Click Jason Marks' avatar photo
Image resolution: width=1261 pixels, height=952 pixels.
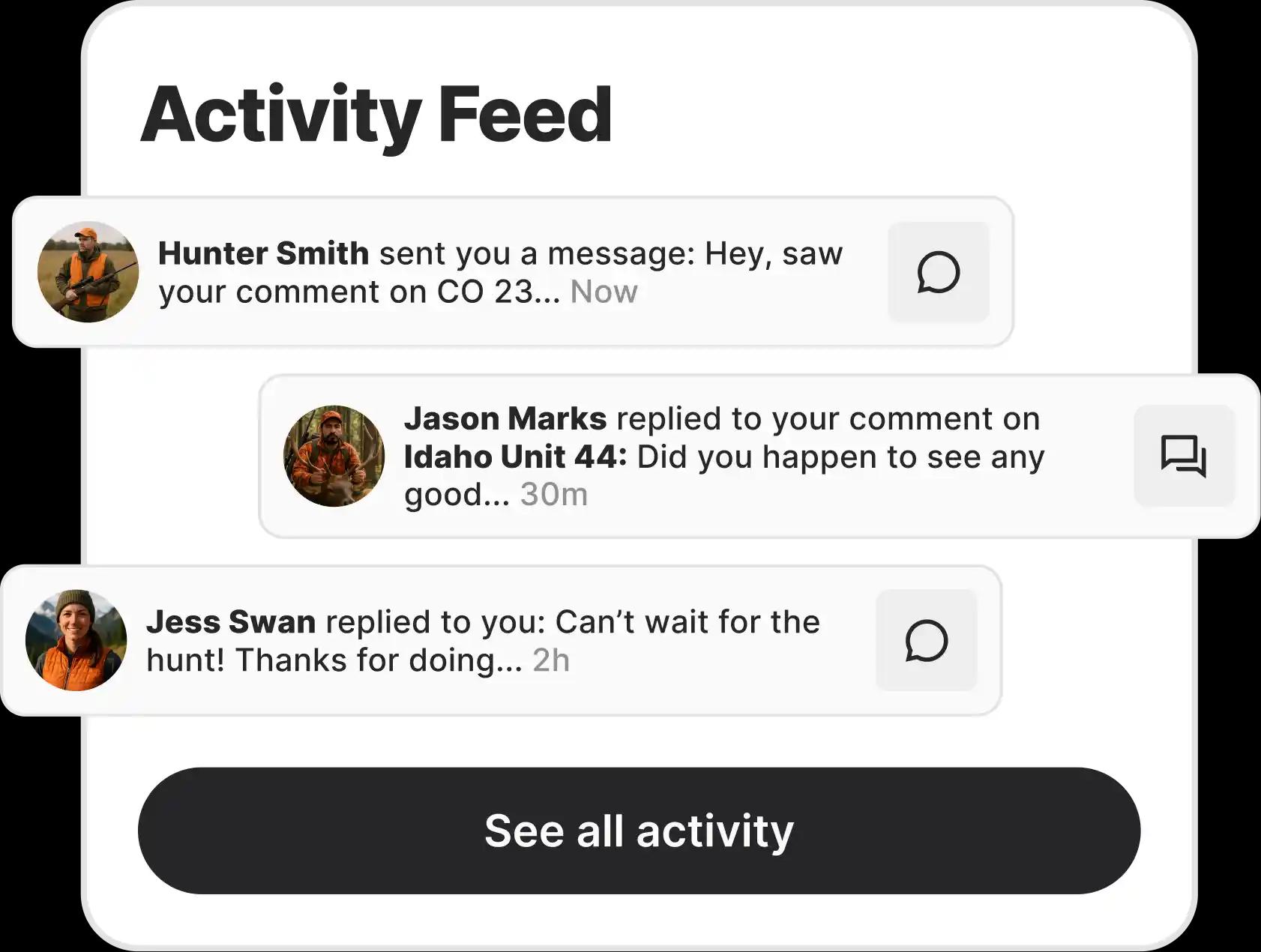[x=334, y=456]
